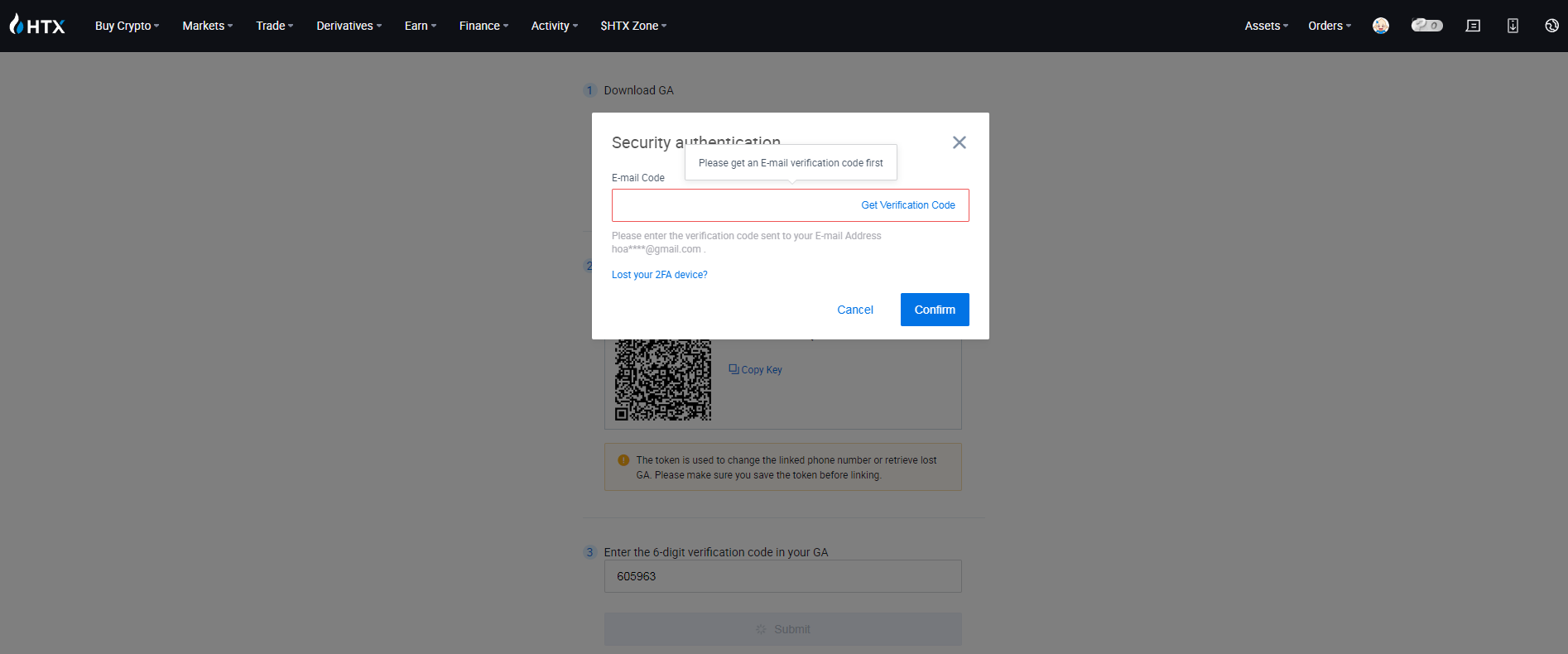The height and width of the screenshot is (654, 1568).
Task: Click Get Verification Code link
Action: (x=908, y=205)
